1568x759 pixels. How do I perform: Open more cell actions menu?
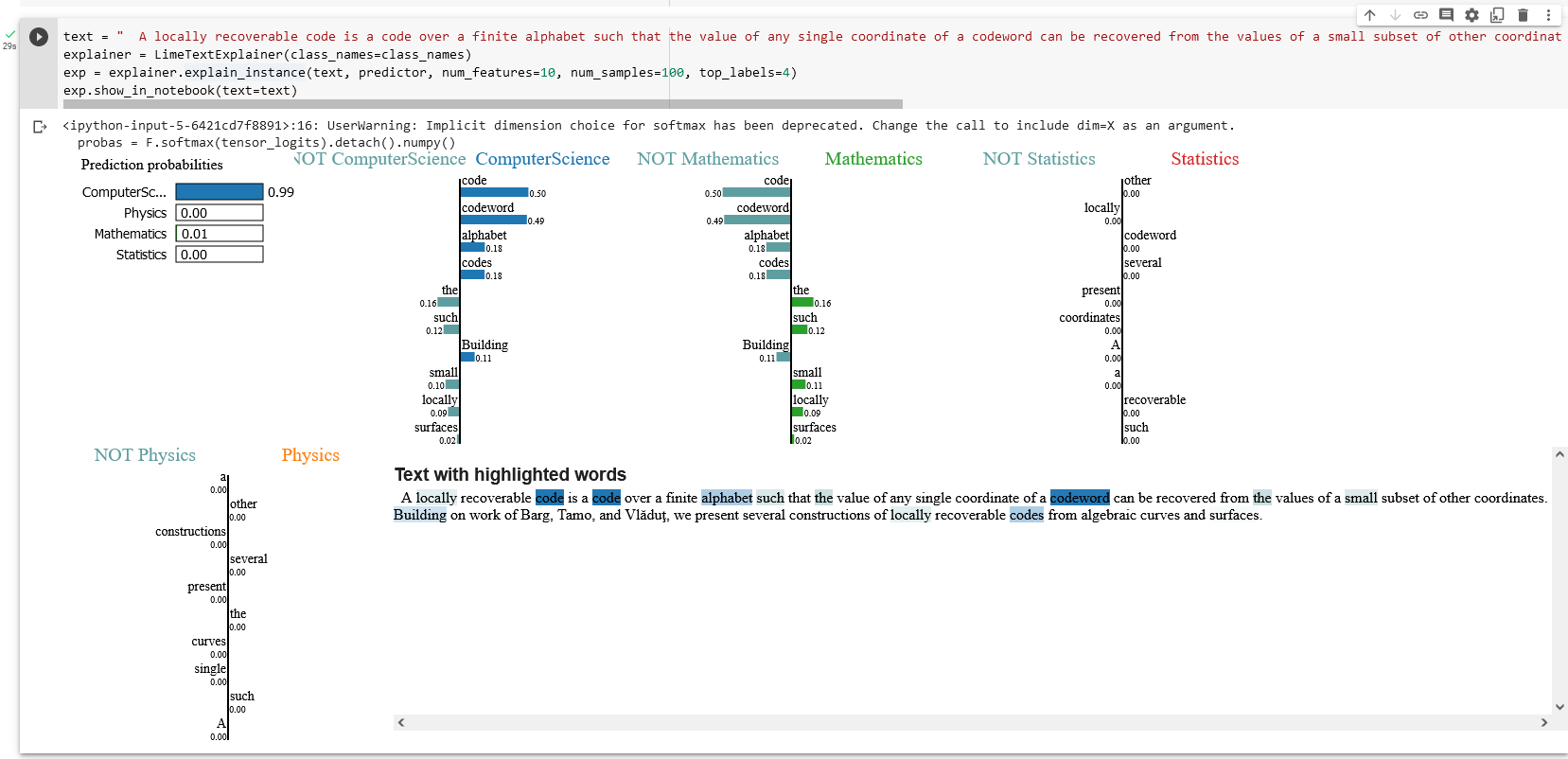[1548, 15]
